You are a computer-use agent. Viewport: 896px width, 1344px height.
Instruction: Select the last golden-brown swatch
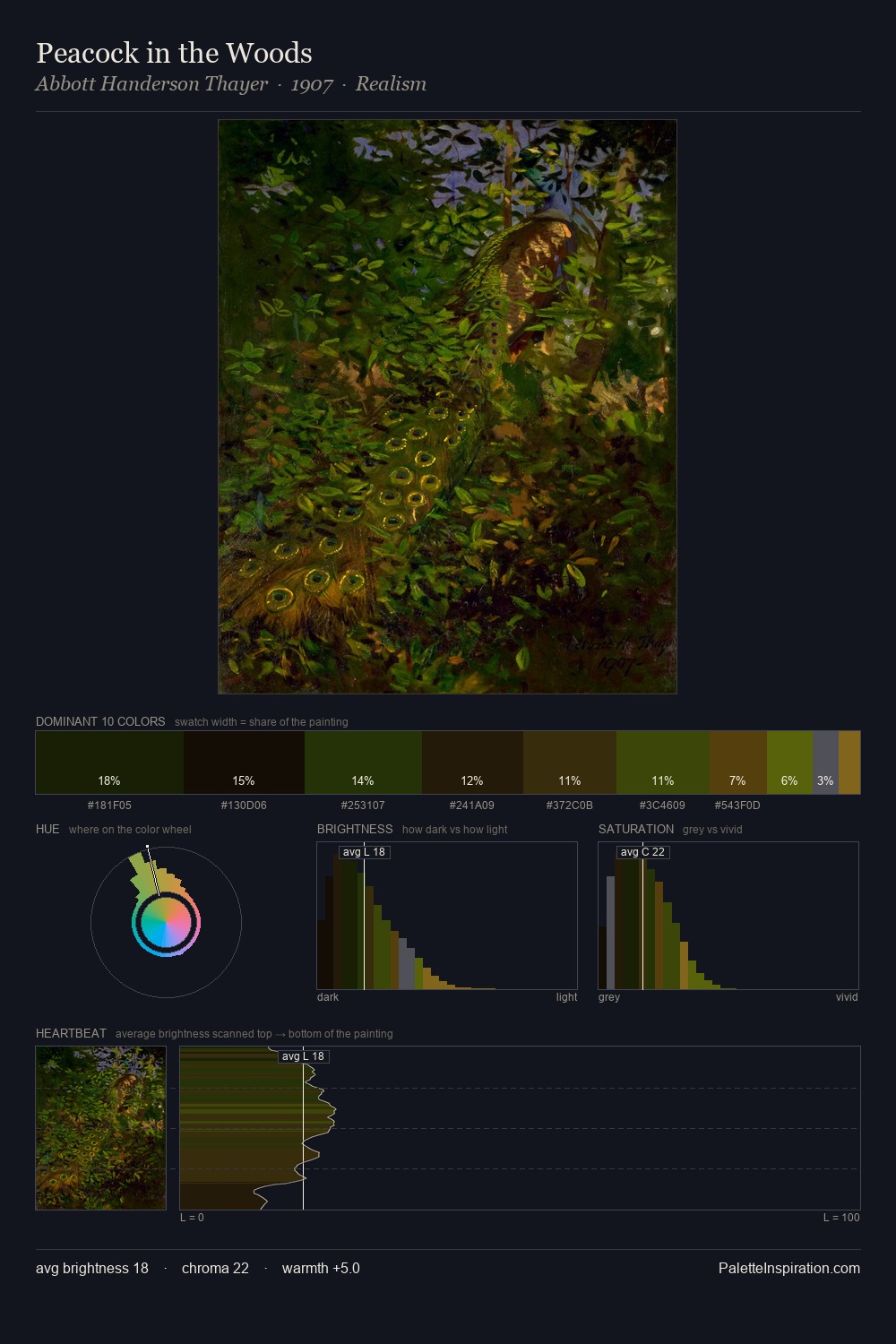[x=849, y=762]
